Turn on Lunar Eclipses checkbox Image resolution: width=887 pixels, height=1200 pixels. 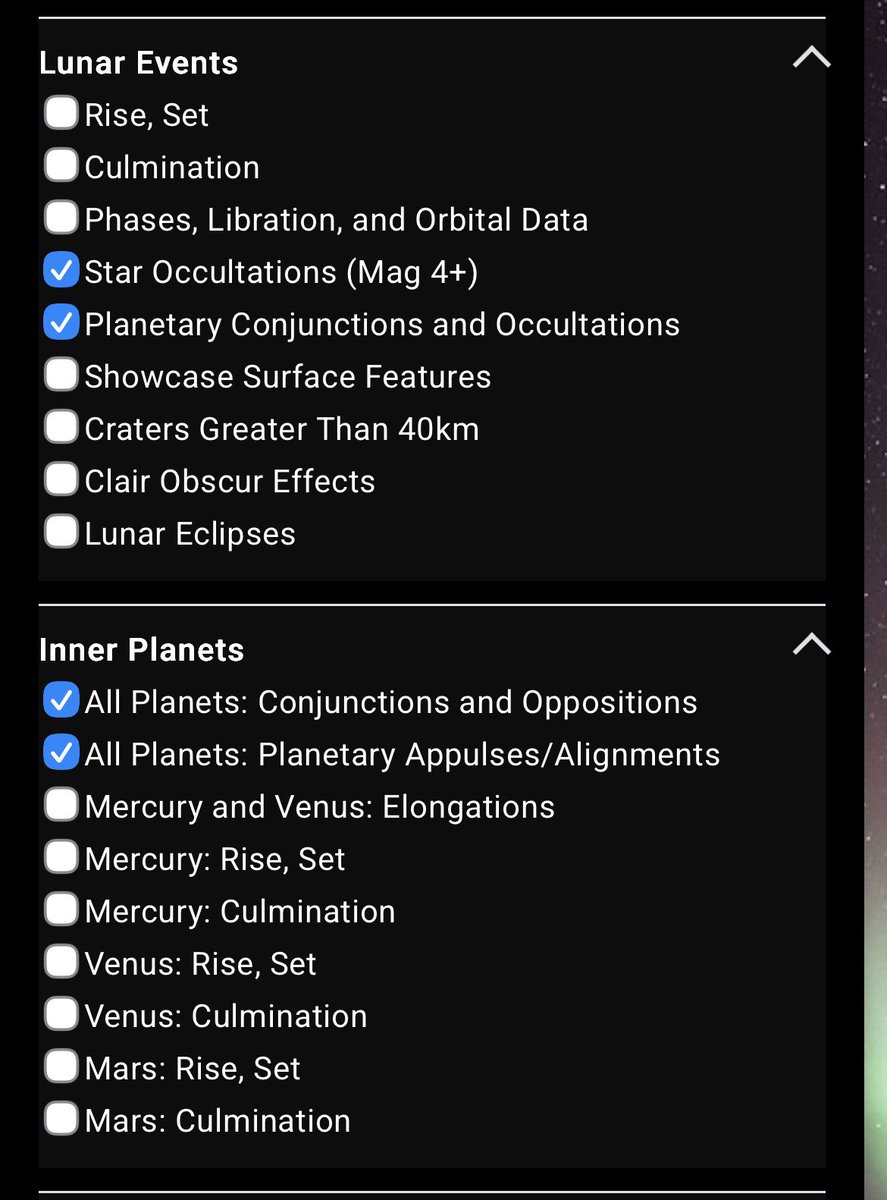(61, 531)
